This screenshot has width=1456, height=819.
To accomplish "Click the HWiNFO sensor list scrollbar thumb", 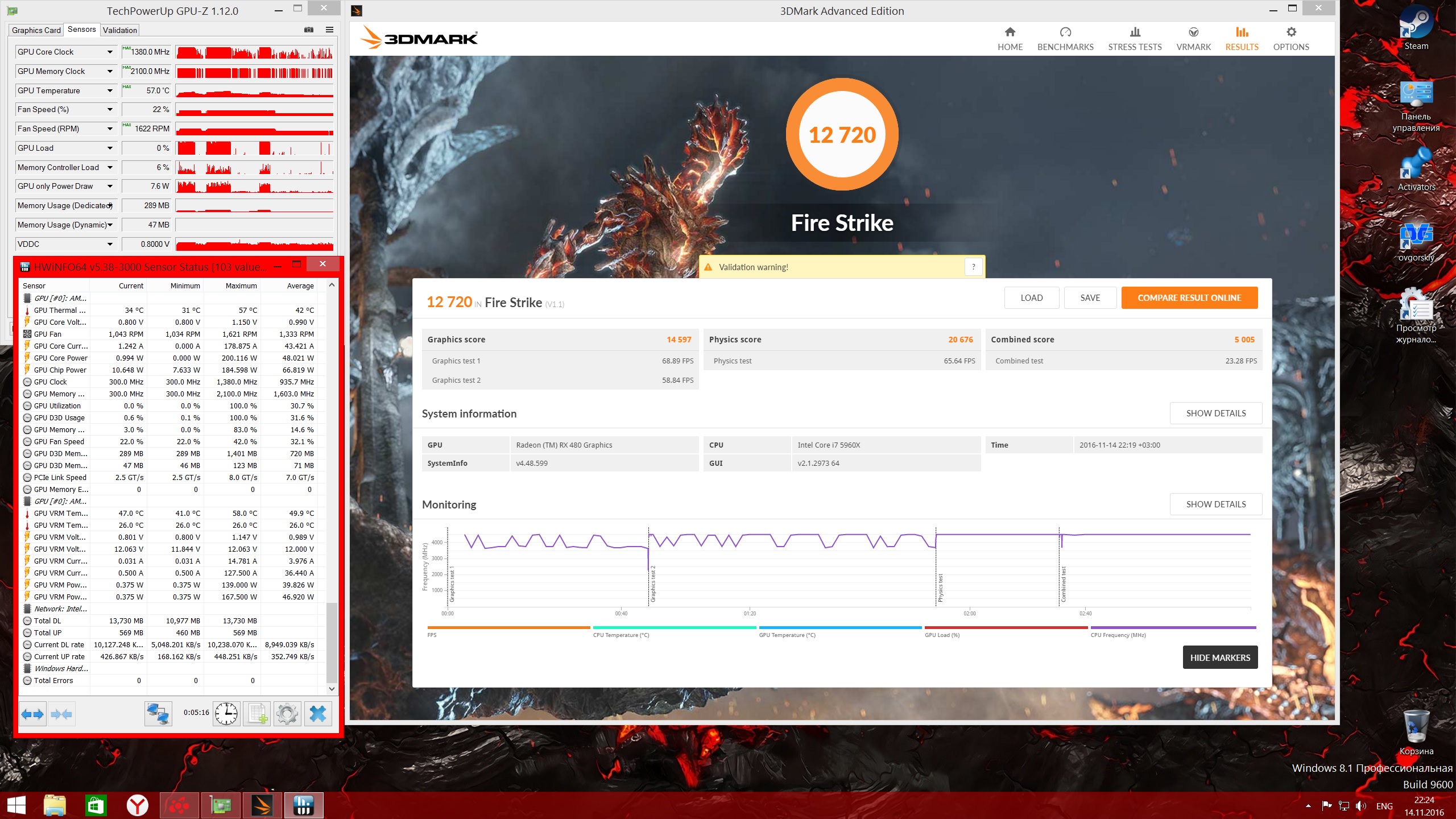I will pyautogui.click(x=332, y=643).
